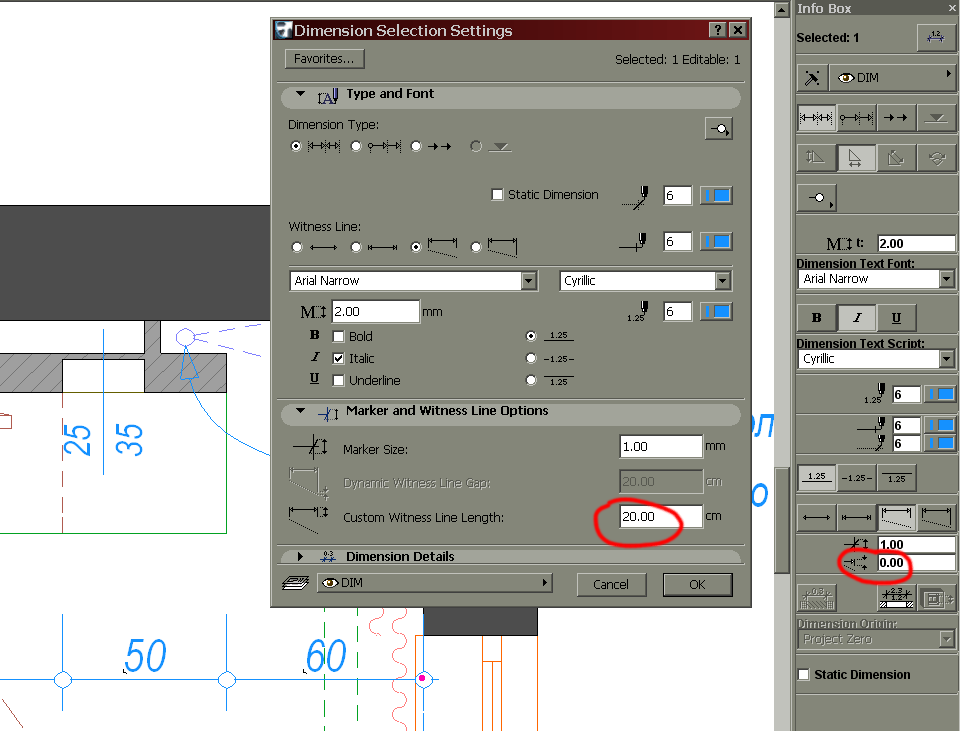
Task: Select no witness line icon in Info Box
Action: click(817, 517)
